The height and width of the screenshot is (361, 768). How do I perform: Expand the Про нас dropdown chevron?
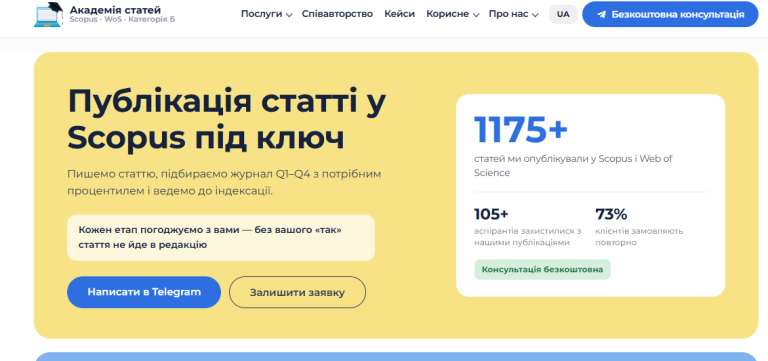[x=535, y=15]
